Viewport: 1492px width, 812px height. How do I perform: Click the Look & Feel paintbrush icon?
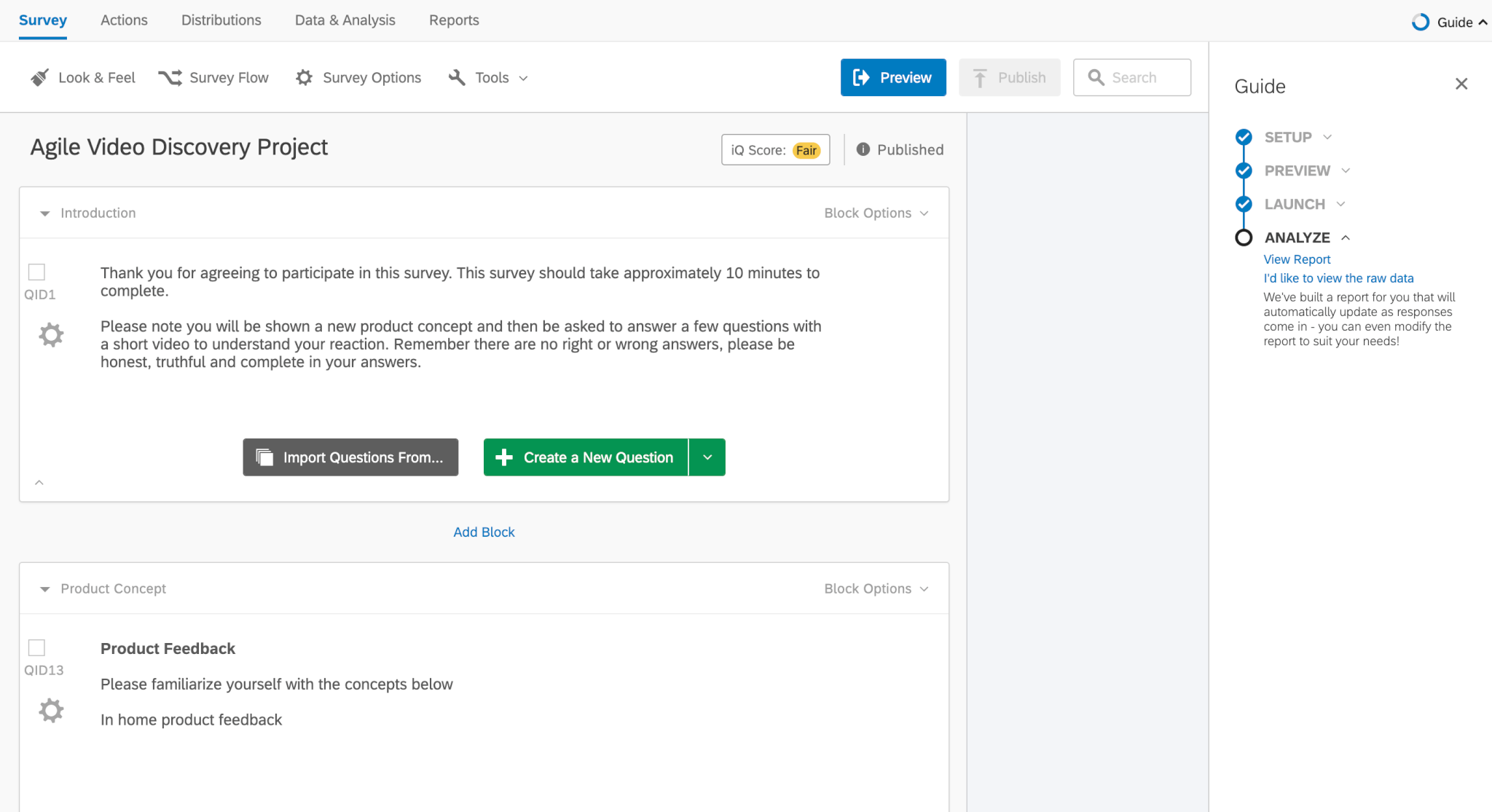pyautogui.click(x=40, y=77)
